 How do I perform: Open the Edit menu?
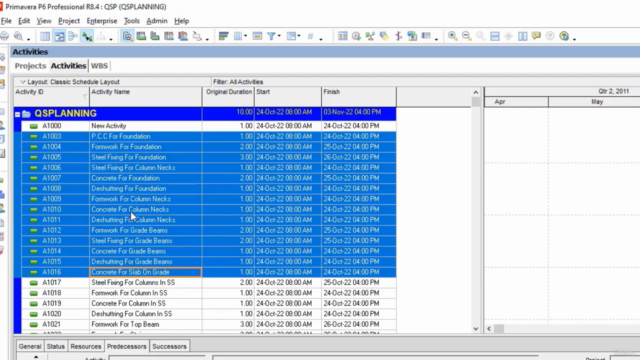pos(24,21)
